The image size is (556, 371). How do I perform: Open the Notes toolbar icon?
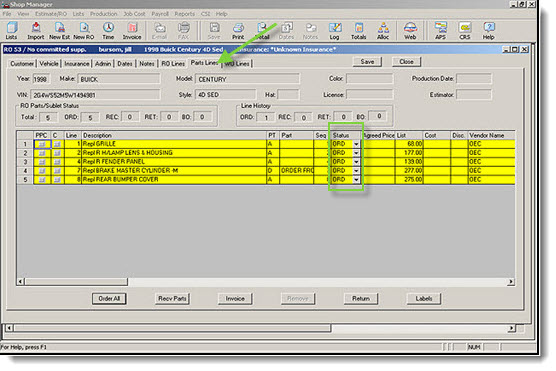click(x=310, y=31)
